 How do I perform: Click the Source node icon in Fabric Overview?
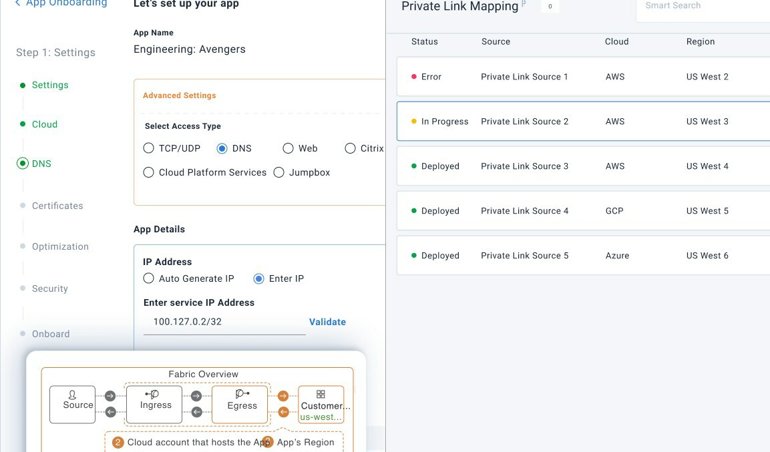[72, 395]
